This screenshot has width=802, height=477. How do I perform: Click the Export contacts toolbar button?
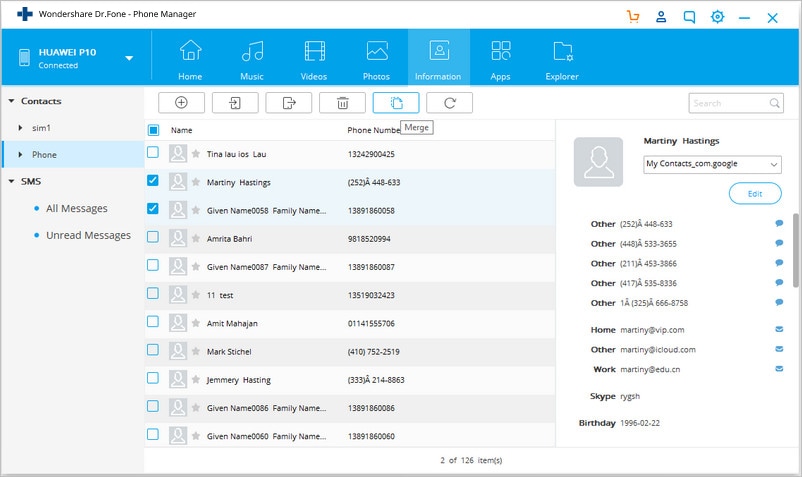pyautogui.click(x=288, y=103)
